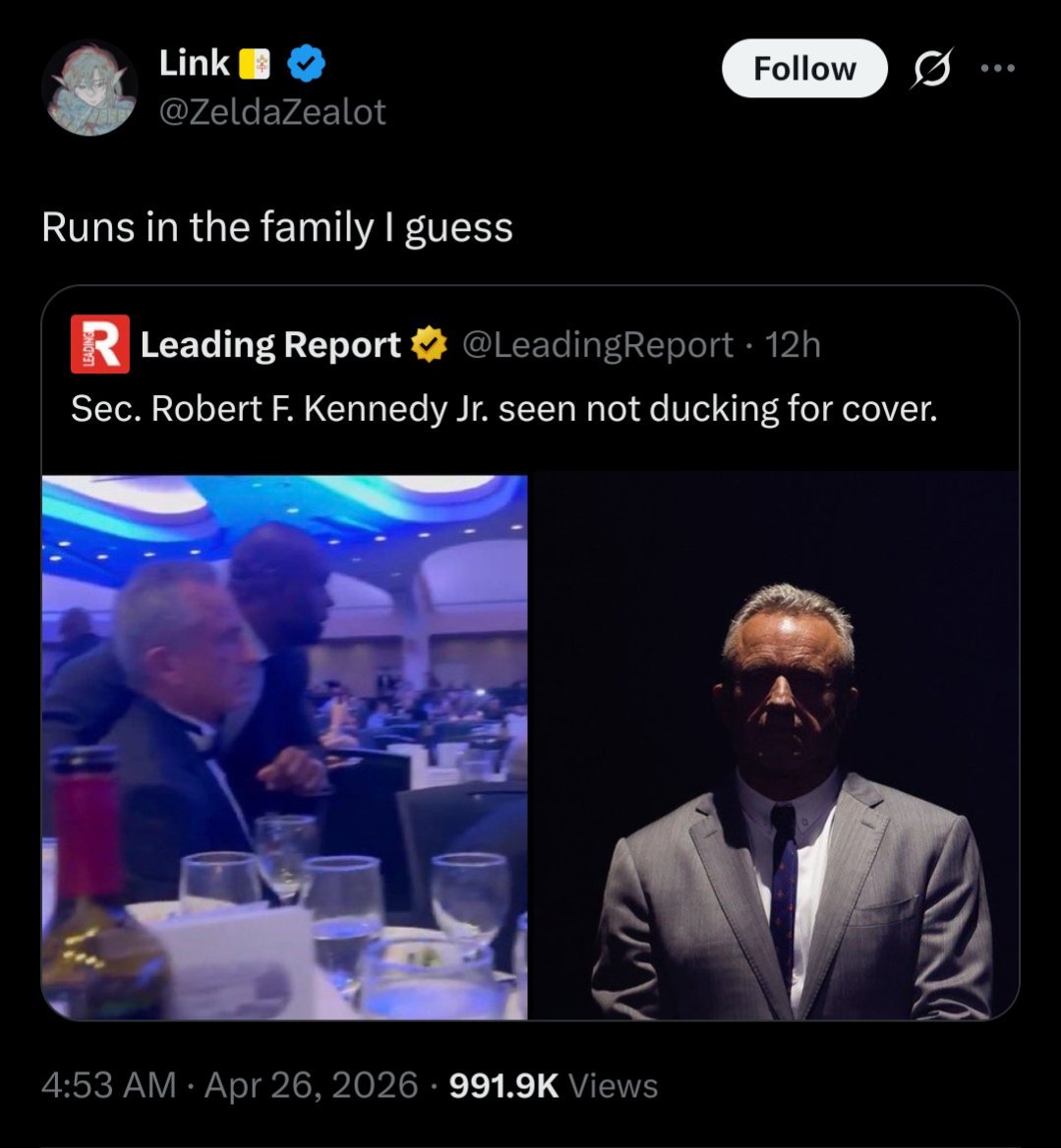Visit the @ZeldaZealot handle
The image size is (1061, 1148).
pos(272,112)
